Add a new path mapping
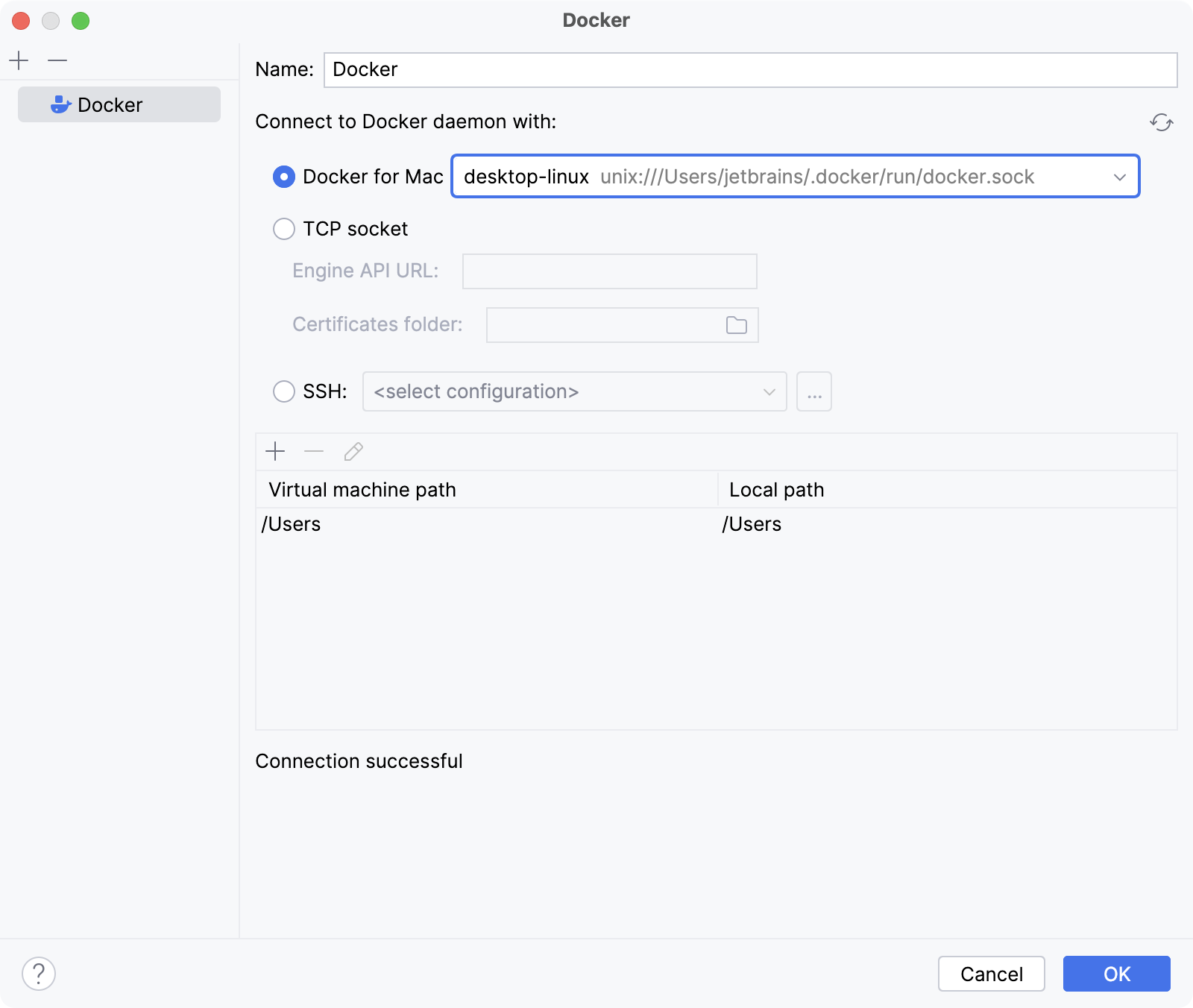Image resolution: width=1193 pixels, height=1008 pixels. click(x=275, y=451)
